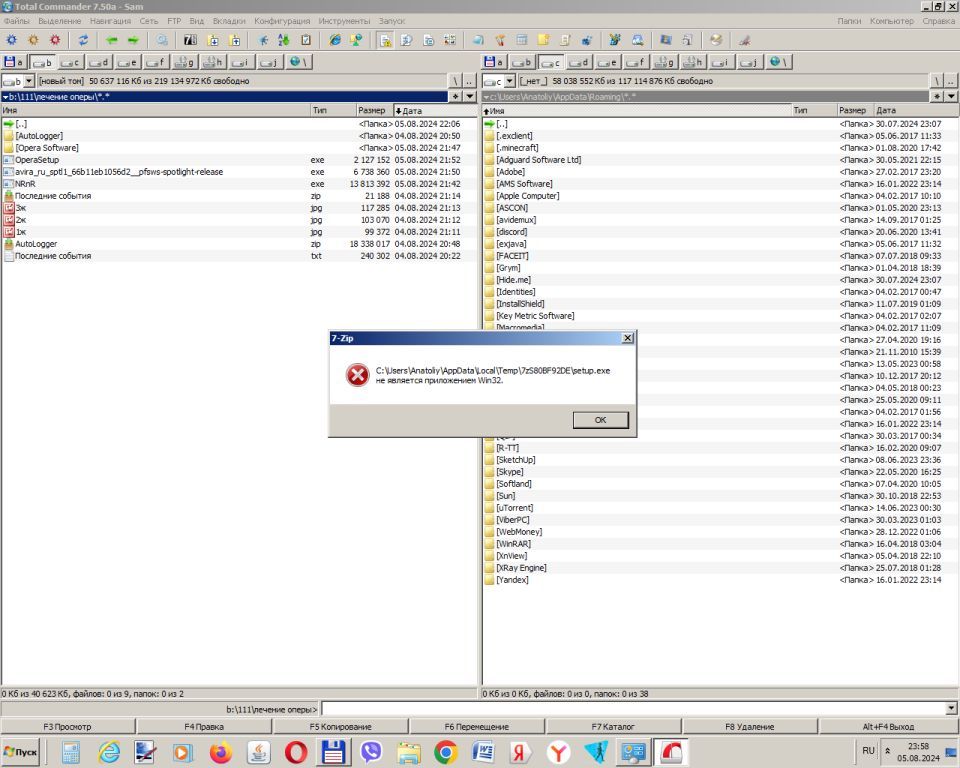Expand the command line history dropdown
The image size is (960, 768).
(x=950, y=708)
